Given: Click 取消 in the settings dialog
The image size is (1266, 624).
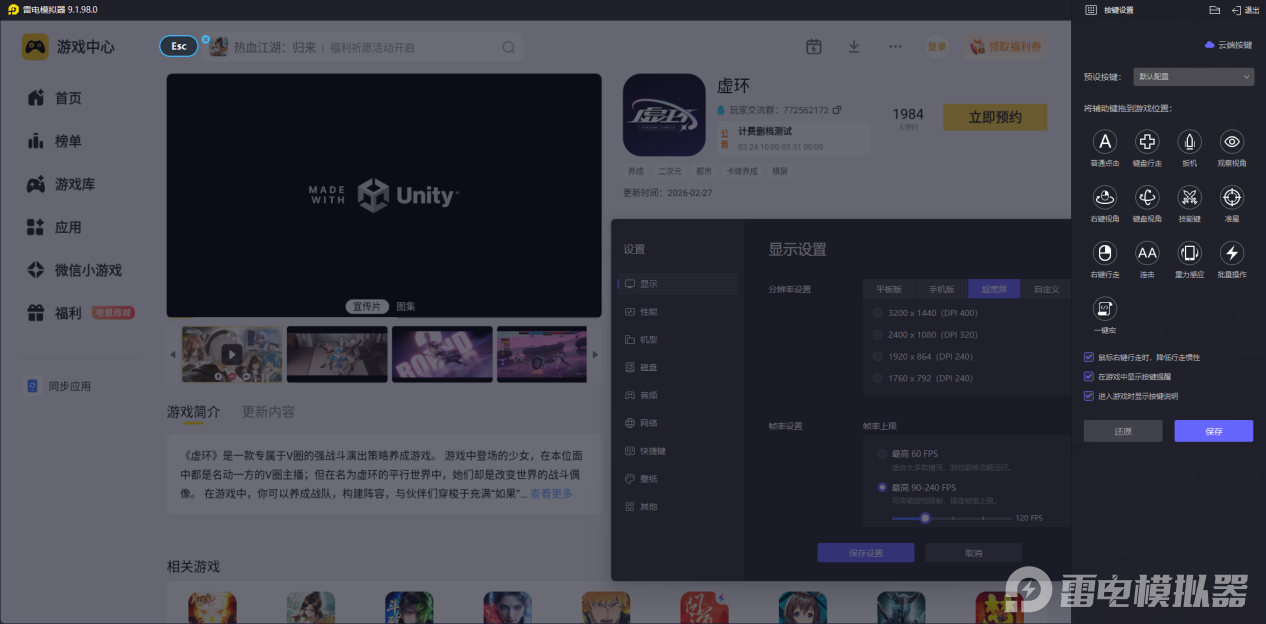Looking at the screenshot, I should 973,553.
